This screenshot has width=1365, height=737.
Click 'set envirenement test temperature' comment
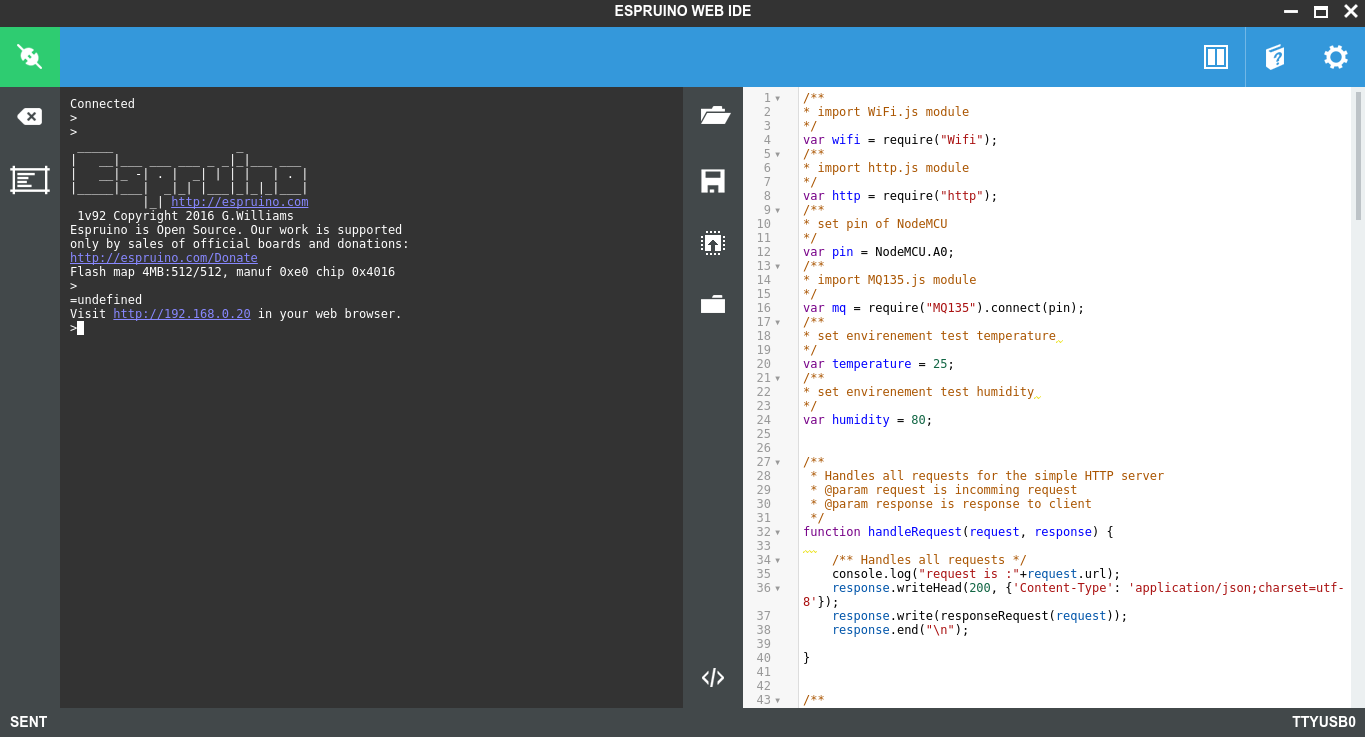point(929,336)
